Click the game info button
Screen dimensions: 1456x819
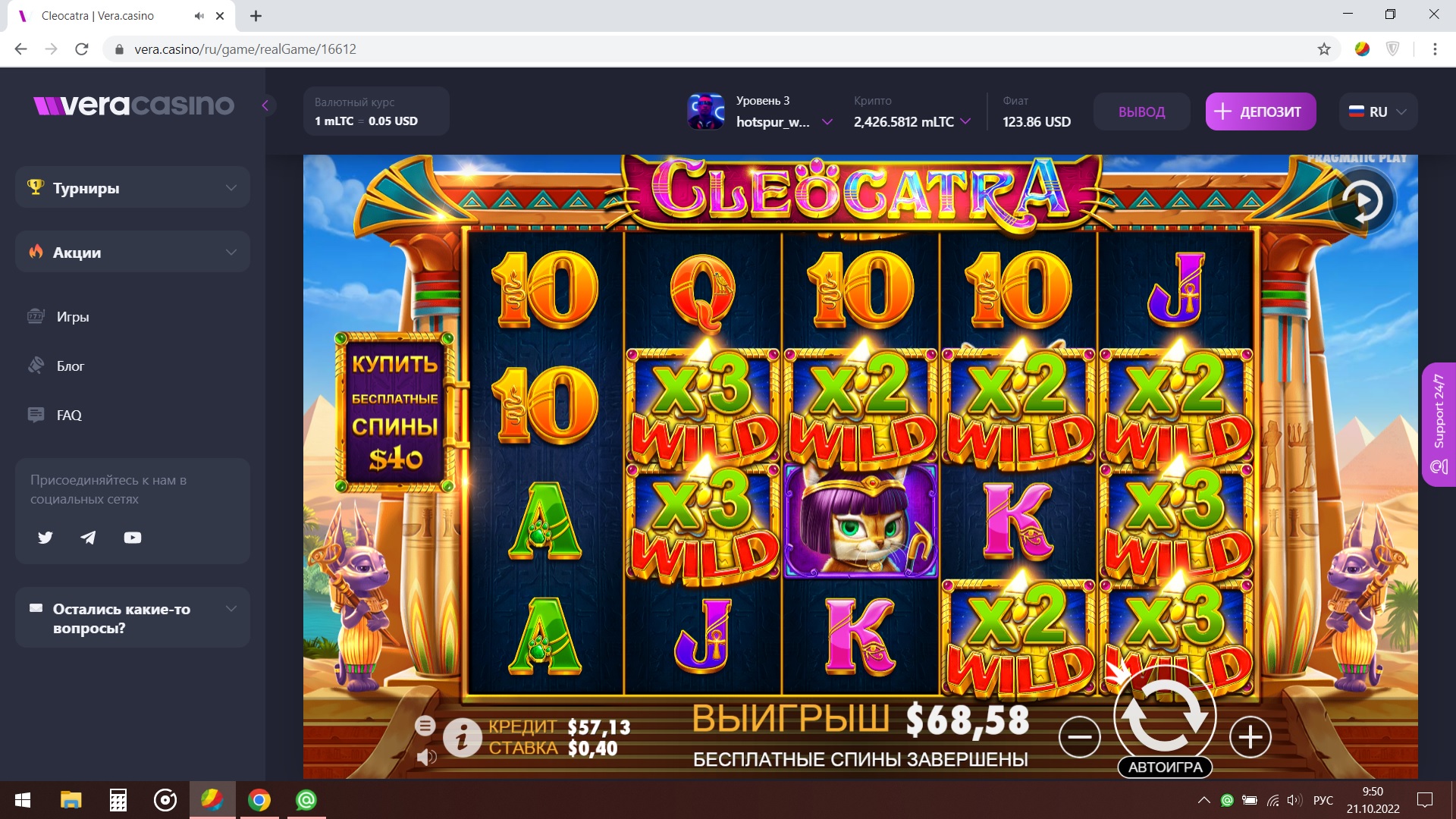coord(463,737)
